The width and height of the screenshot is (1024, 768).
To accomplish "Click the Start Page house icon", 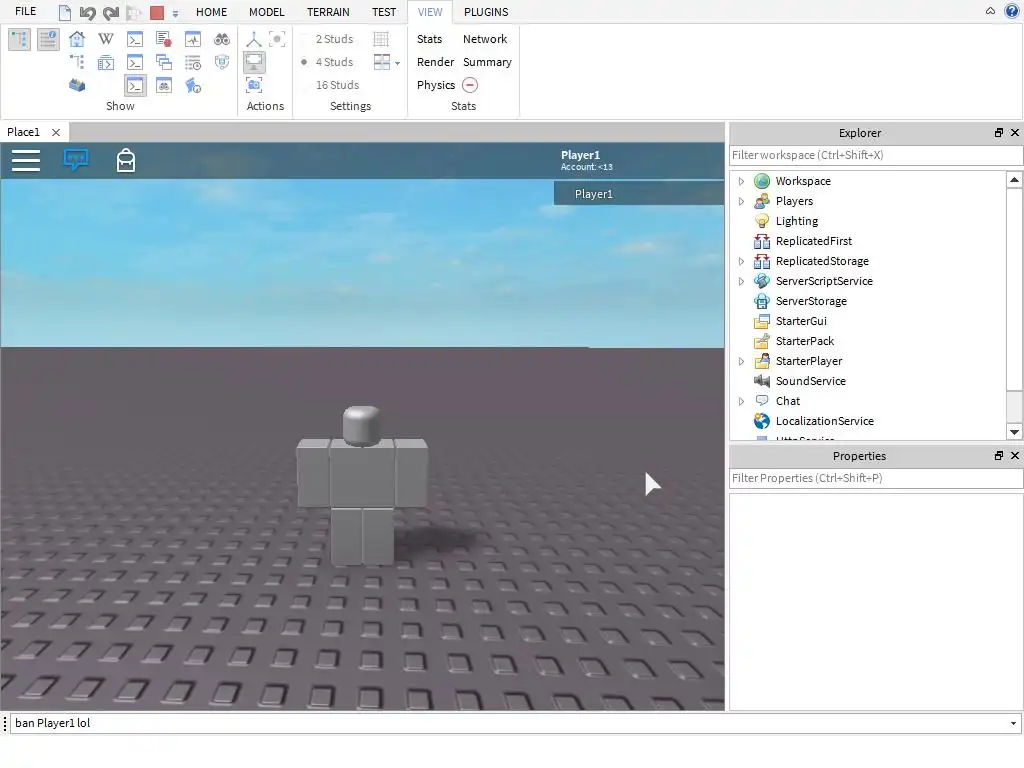I will click(x=77, y=39).
